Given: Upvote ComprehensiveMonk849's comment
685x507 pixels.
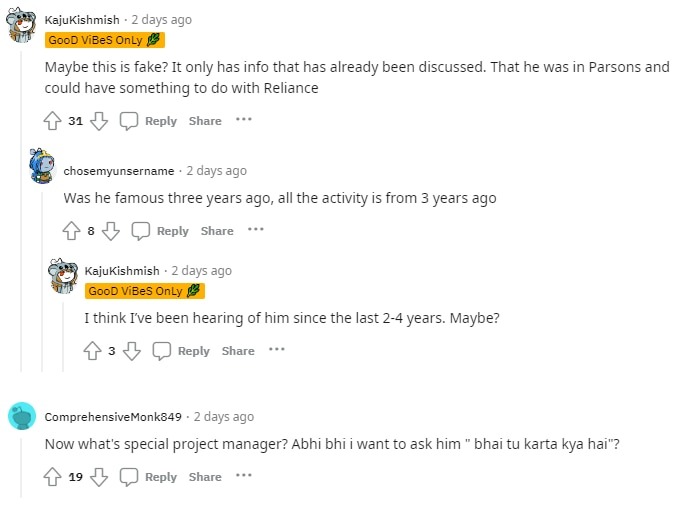Looking at the screenshot, I should (53, 477).
